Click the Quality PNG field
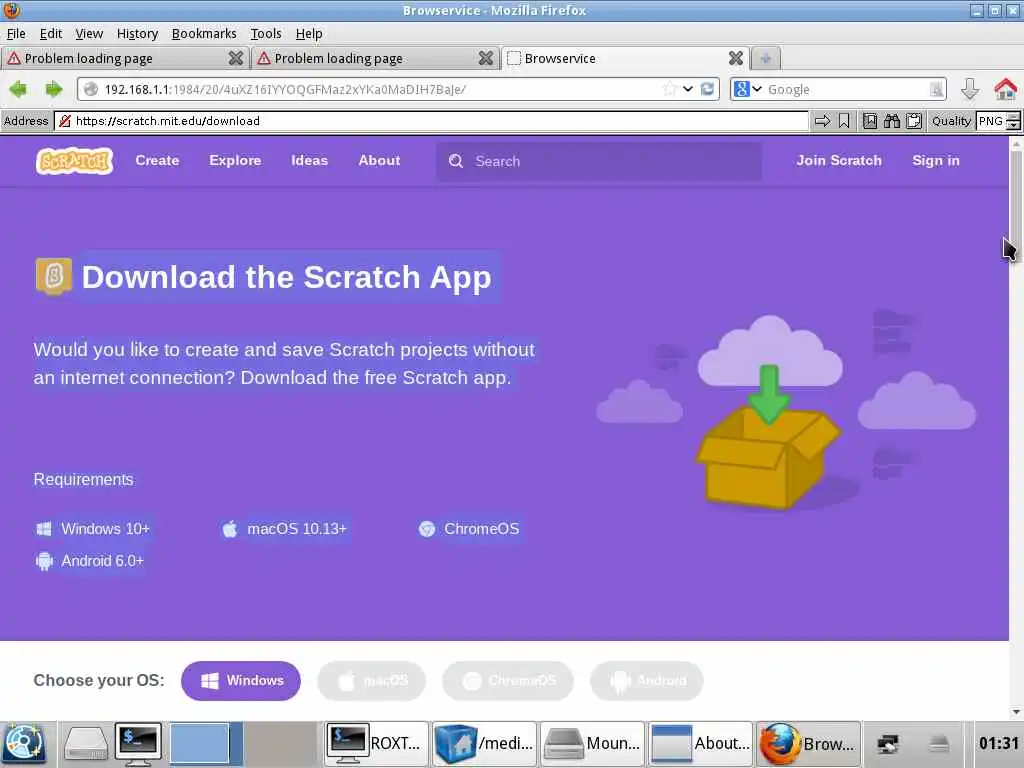This screenshot has height=768, width=1024. click(991, 121)
